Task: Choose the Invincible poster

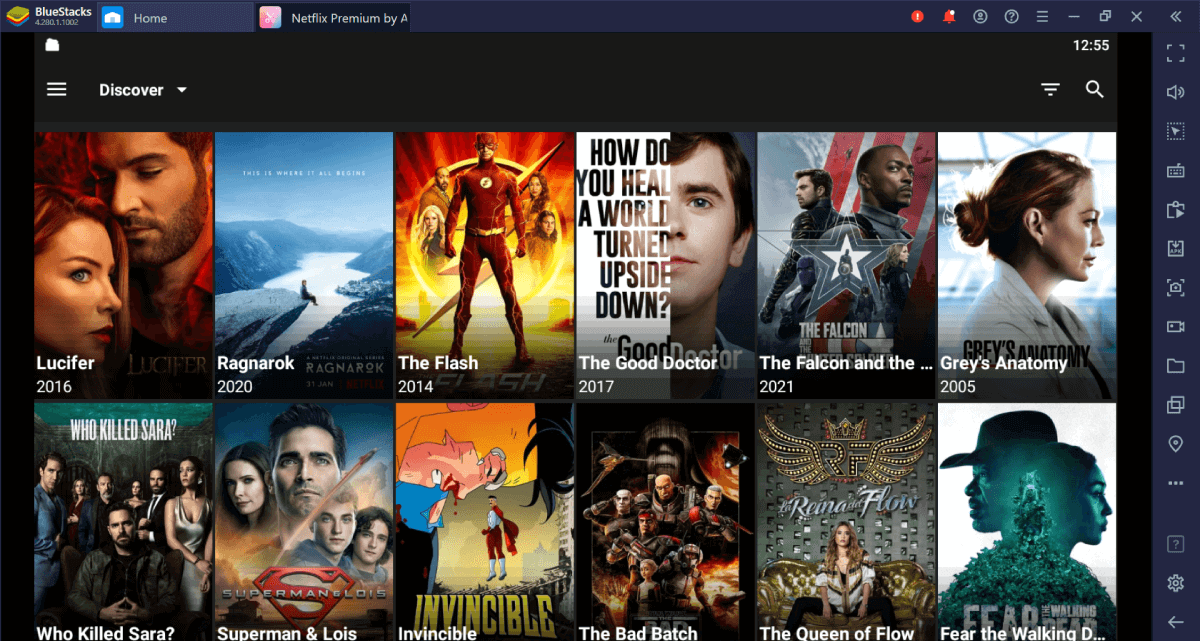Action: 484,522
